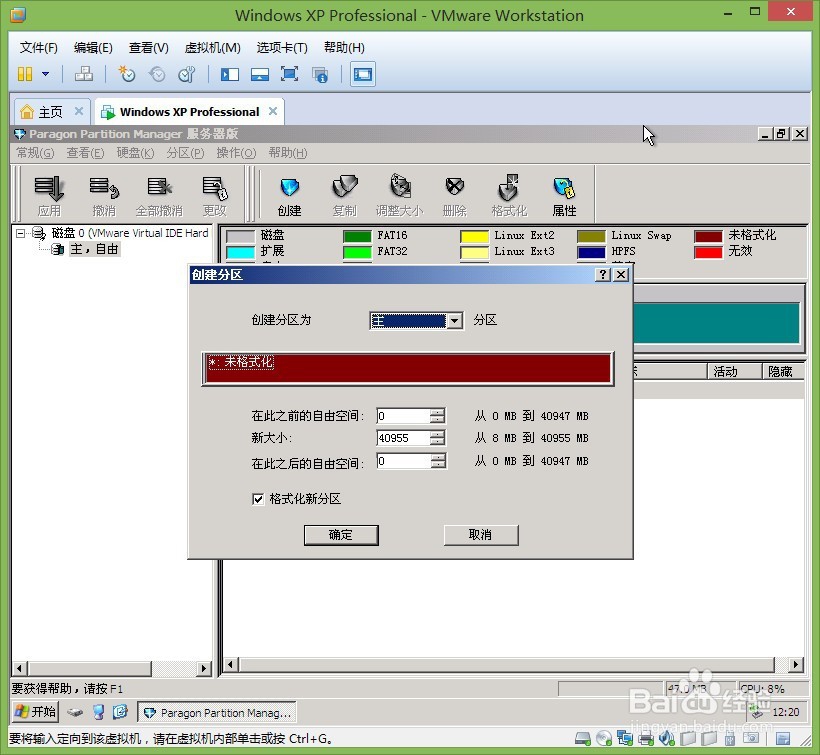Click the Unity mode toolbar icon

tap(320, 75)
